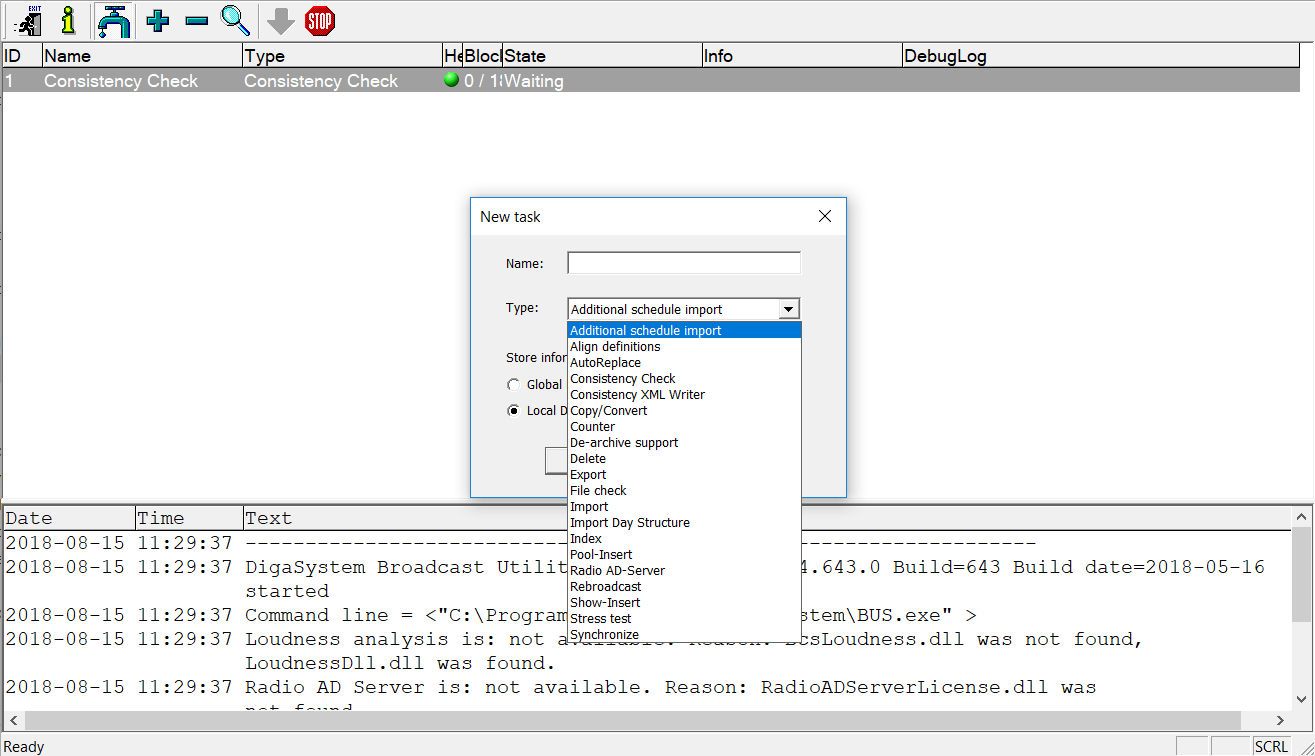This screenshot has height=756, width=1315.
Task: Click the green status indicator in task row
Action: click(451, 80)
